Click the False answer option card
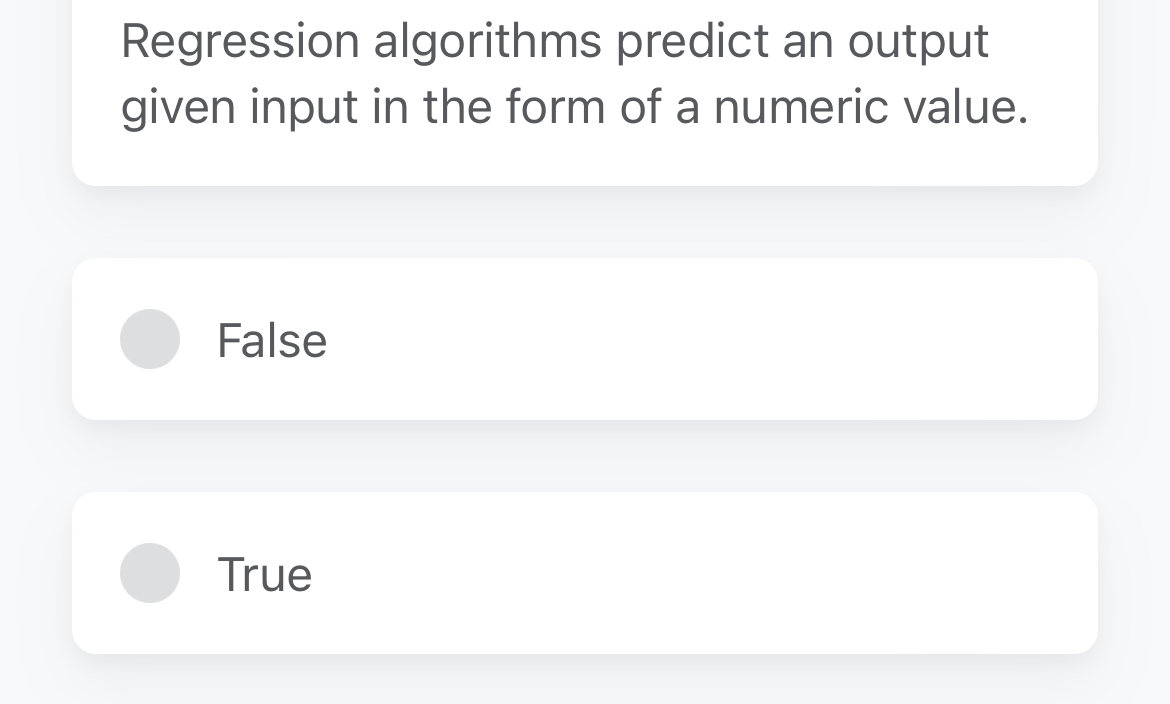Image resolution: width=1170 pixels, height=704 pixels. point(585,339)
